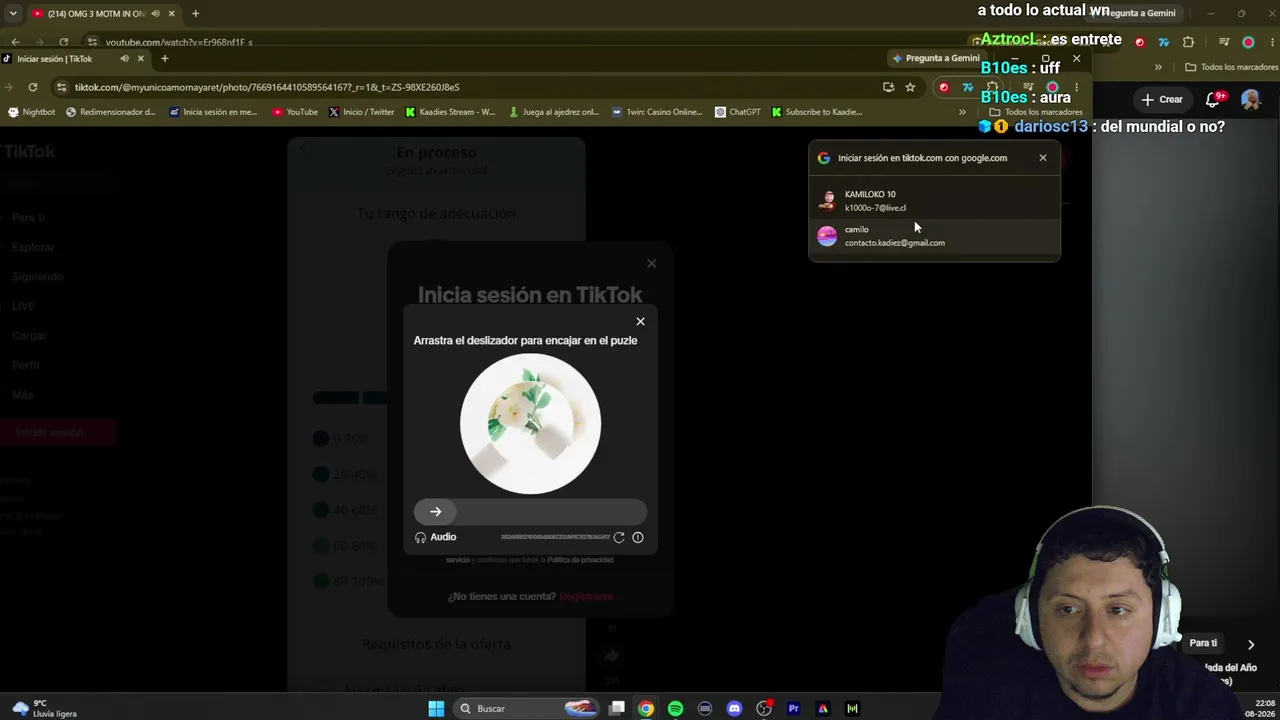1280x720 pixels.
Task: Click the Registrarse link
Action: [586, 596]
